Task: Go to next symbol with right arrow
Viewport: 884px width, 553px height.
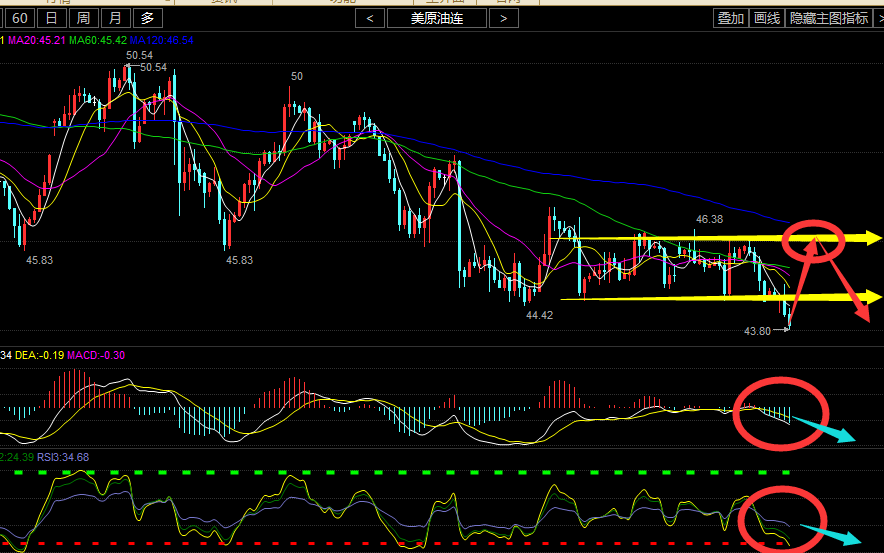Action: coord(504,18)
